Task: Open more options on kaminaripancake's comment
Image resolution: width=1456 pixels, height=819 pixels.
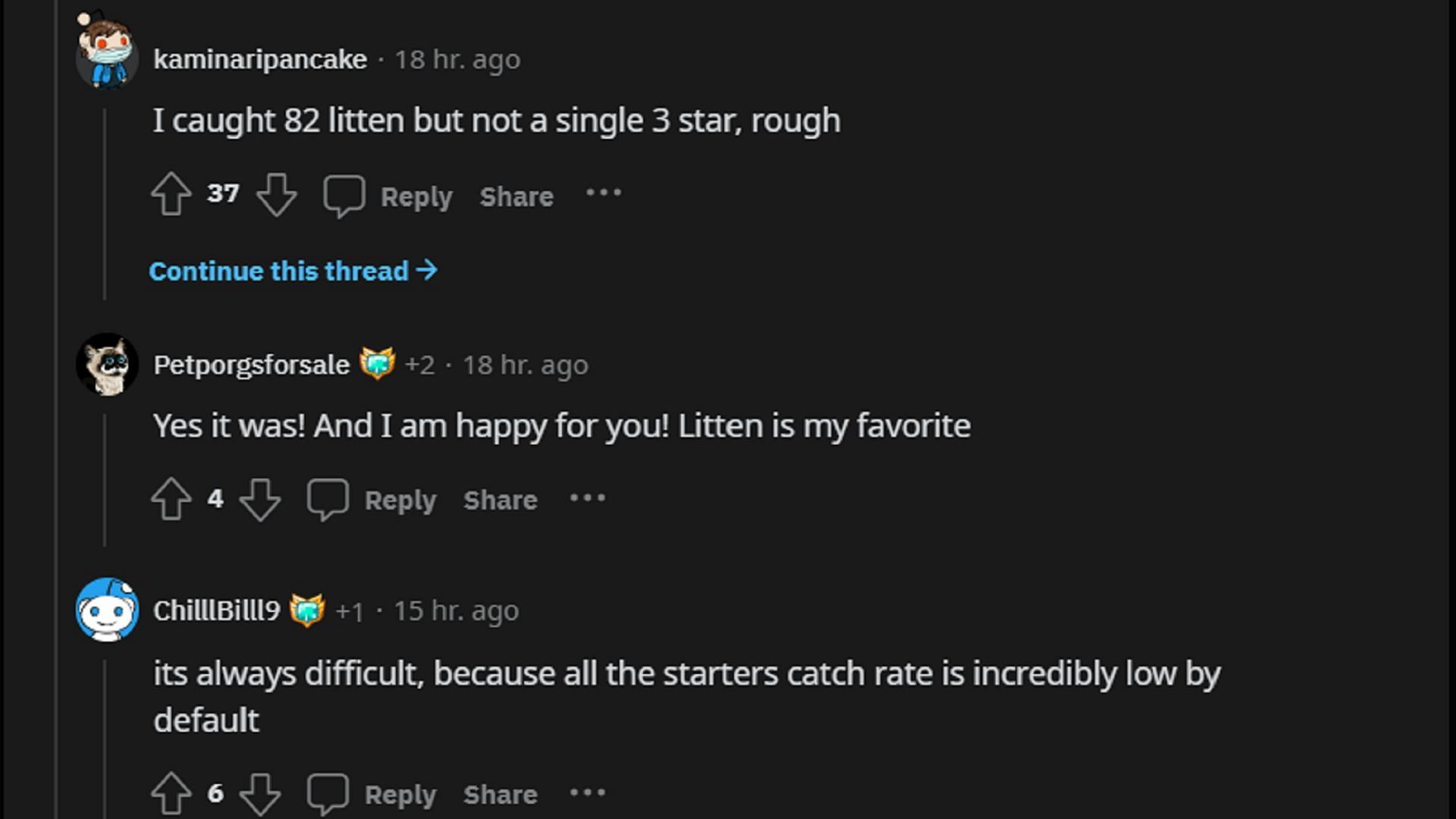Action: click(x=604, y=193)
